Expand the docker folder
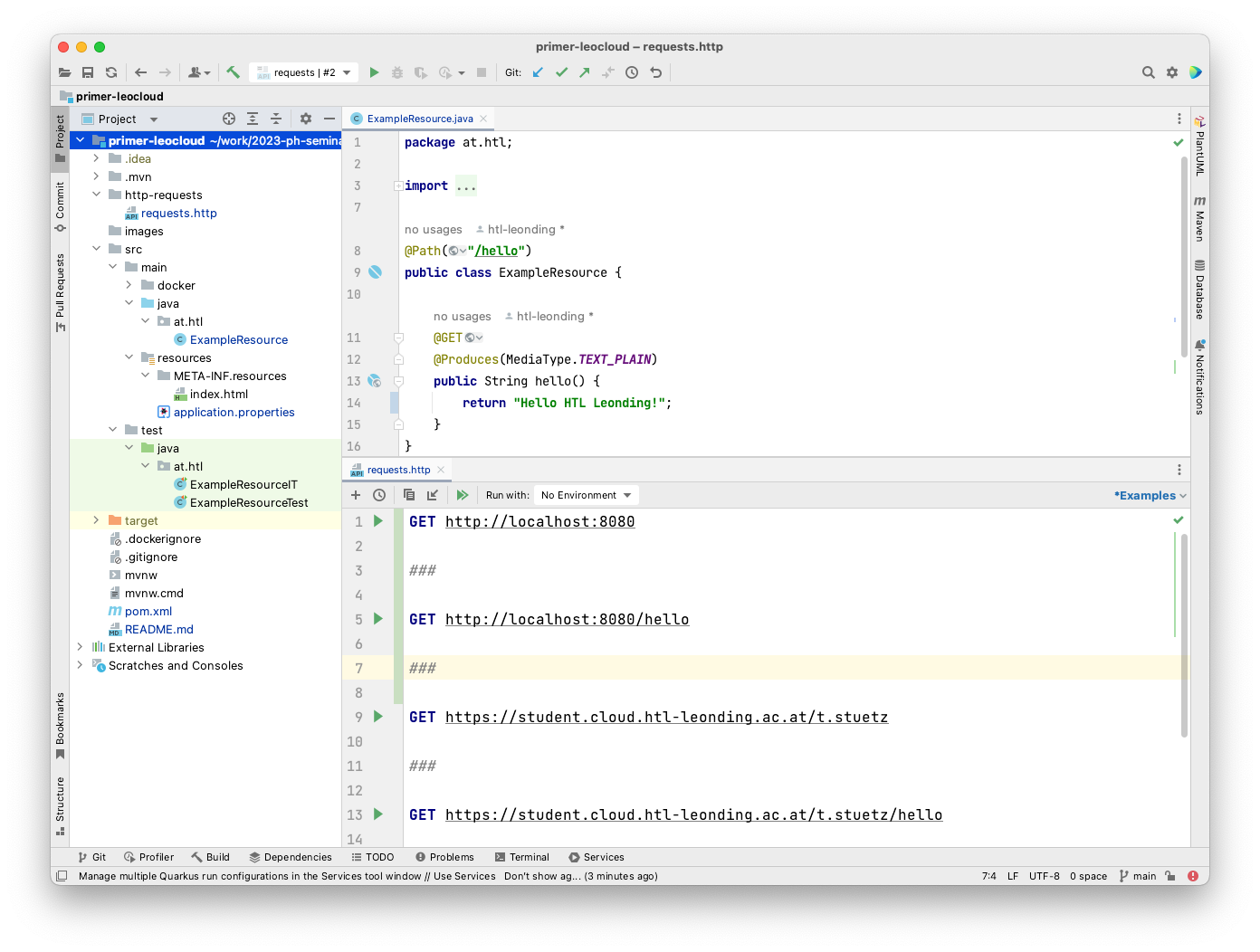 tap(129, 285)
